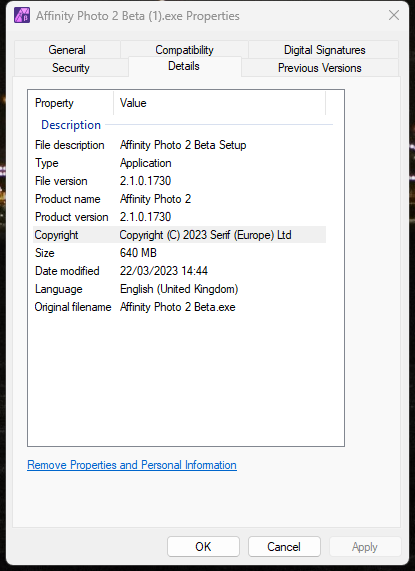Image resolution: width=415 pixels, height=571 pixels.
Task: Select the Language property label
Action: pyautogui.click(x=59, y=289)
